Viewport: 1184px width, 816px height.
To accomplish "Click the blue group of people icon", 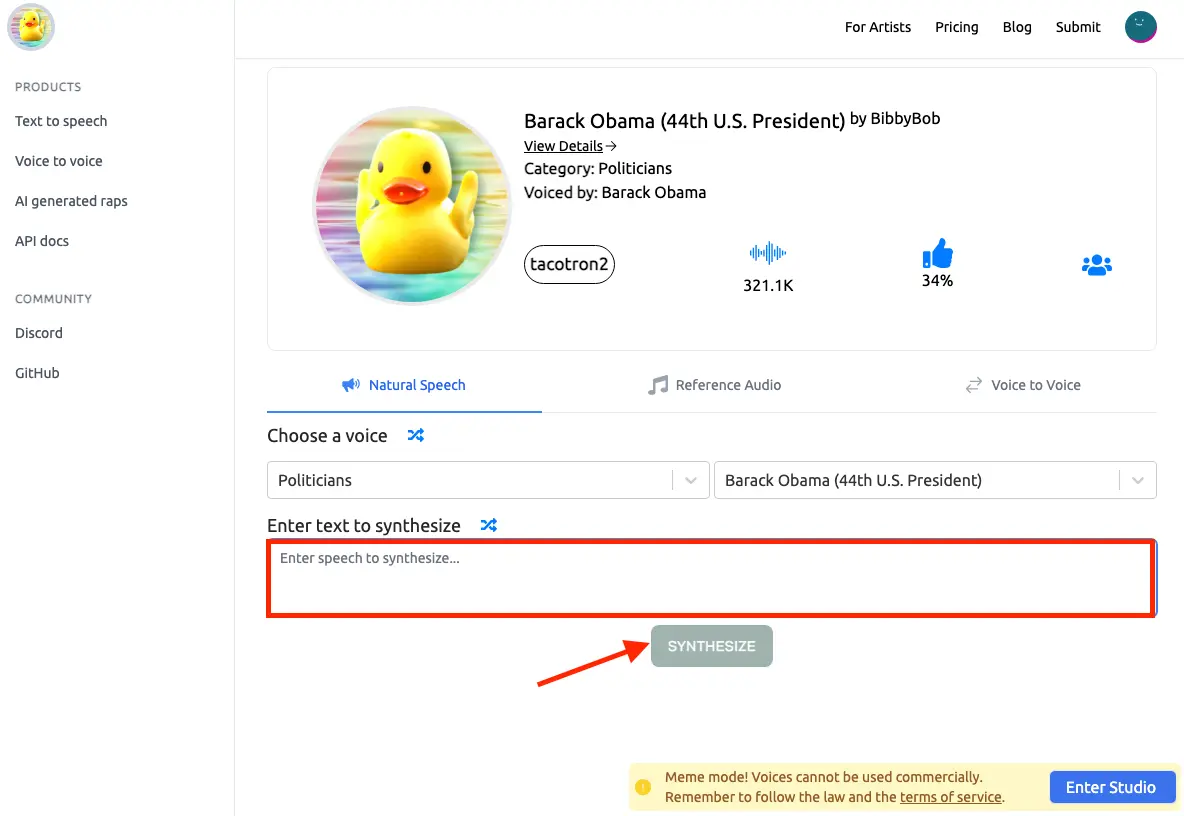I will coord(1096,265).
